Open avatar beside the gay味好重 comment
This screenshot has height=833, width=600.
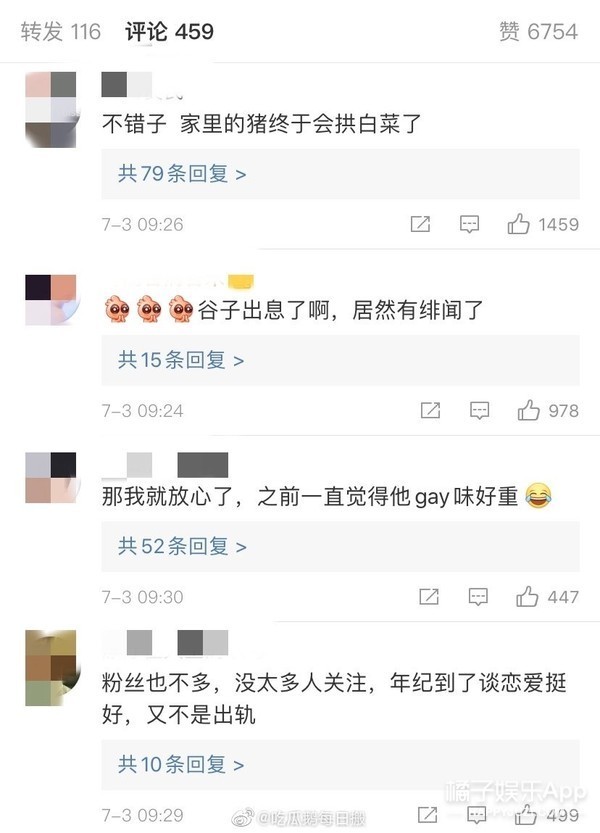click(x=52, y=478)
